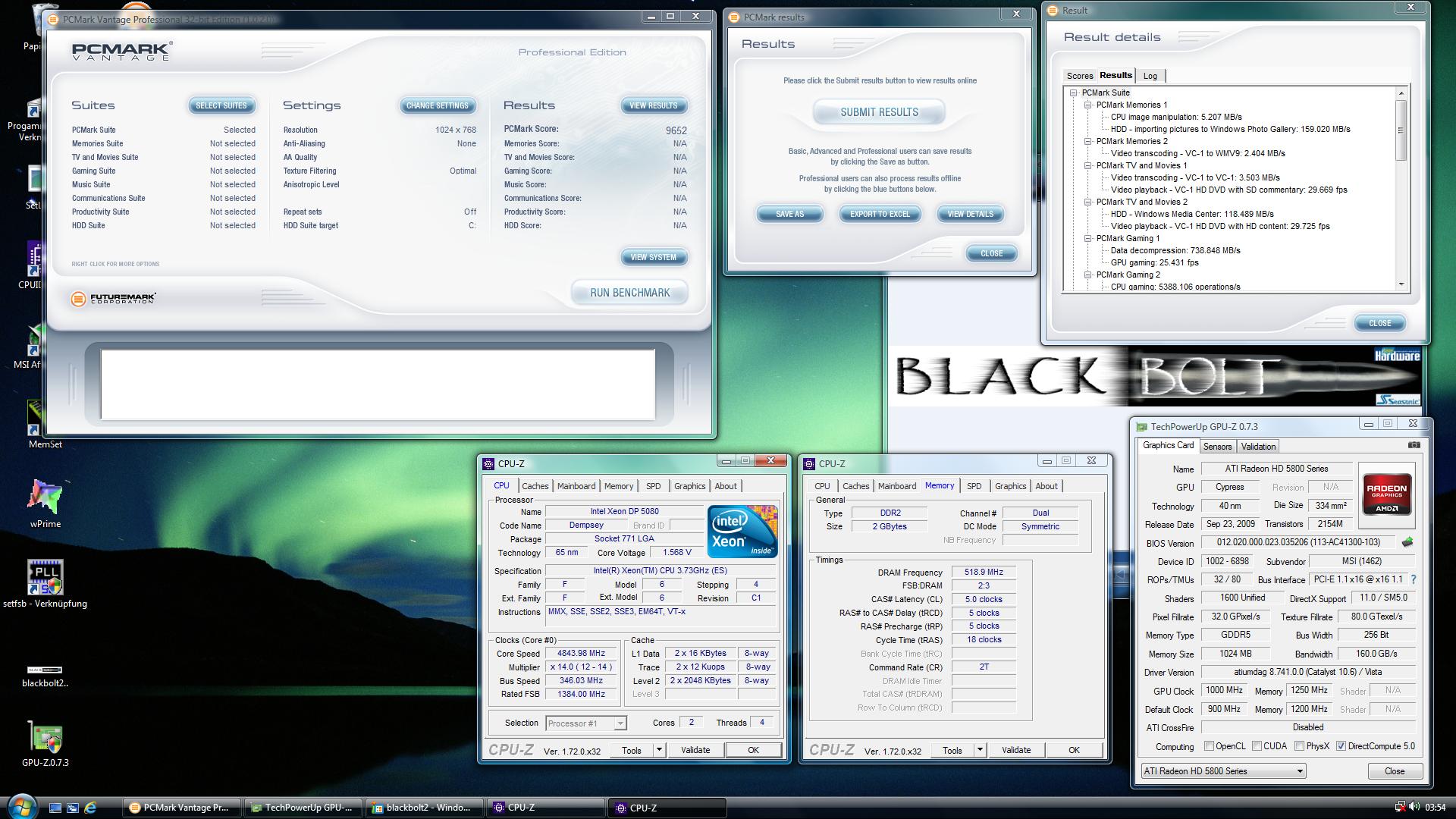Switch to the Log tab in Result window

[1150, 76]
